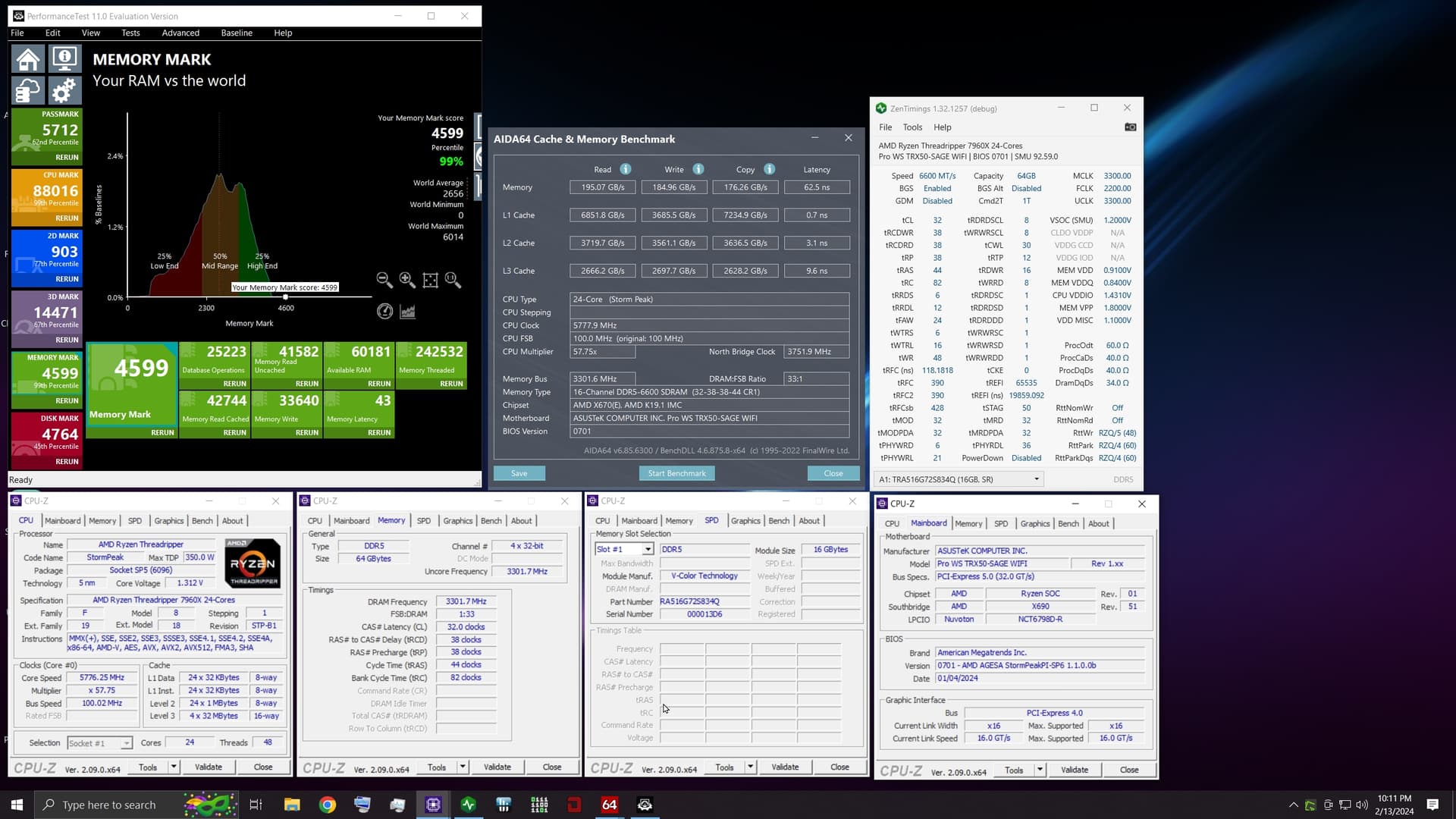Viewport: 1456px width, 819px height.
Task: Take a ZenTimings screenshot with the camera icon
Action: pos(1130,127)
